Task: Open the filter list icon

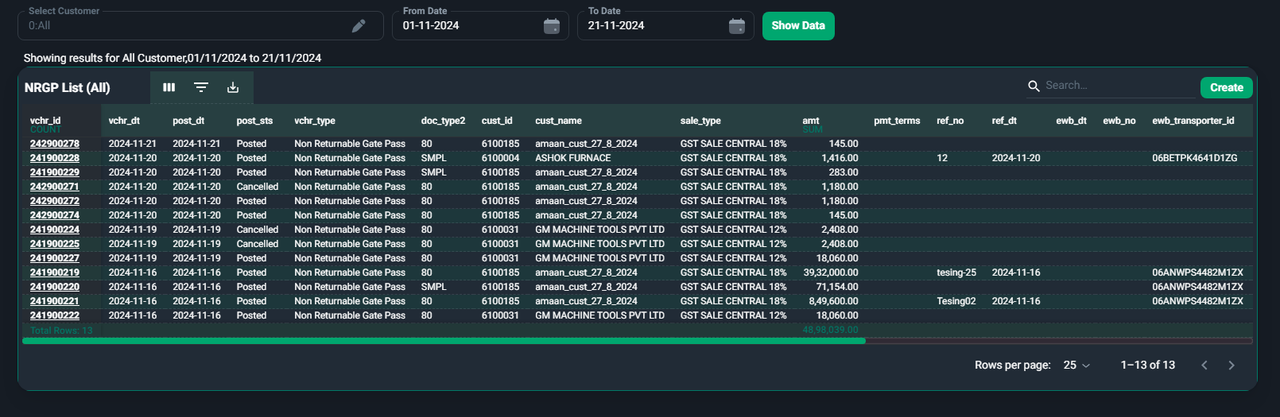Action: pyautogui.click(x=201, y=88)
